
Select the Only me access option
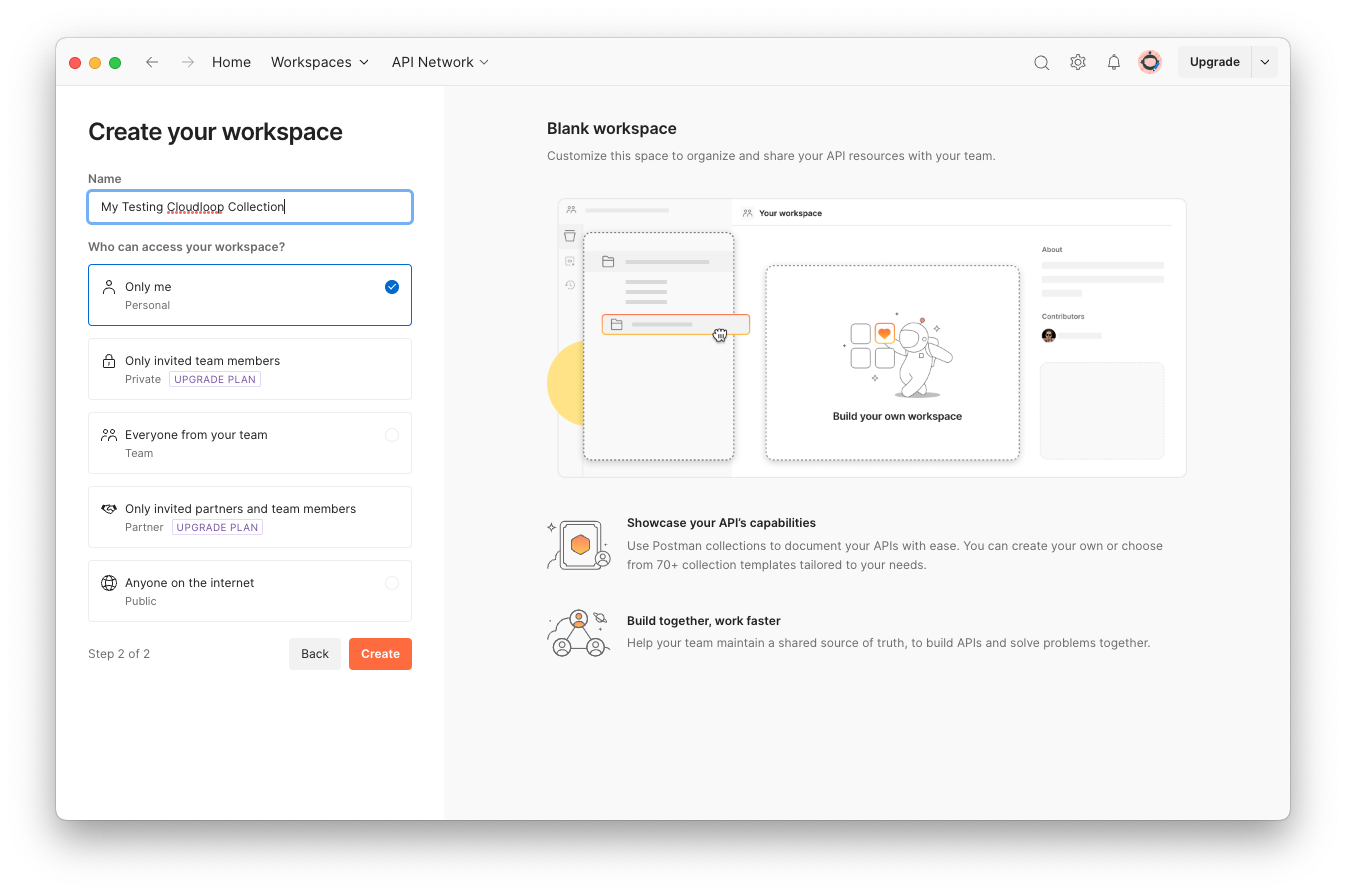(x=249, y=294)
